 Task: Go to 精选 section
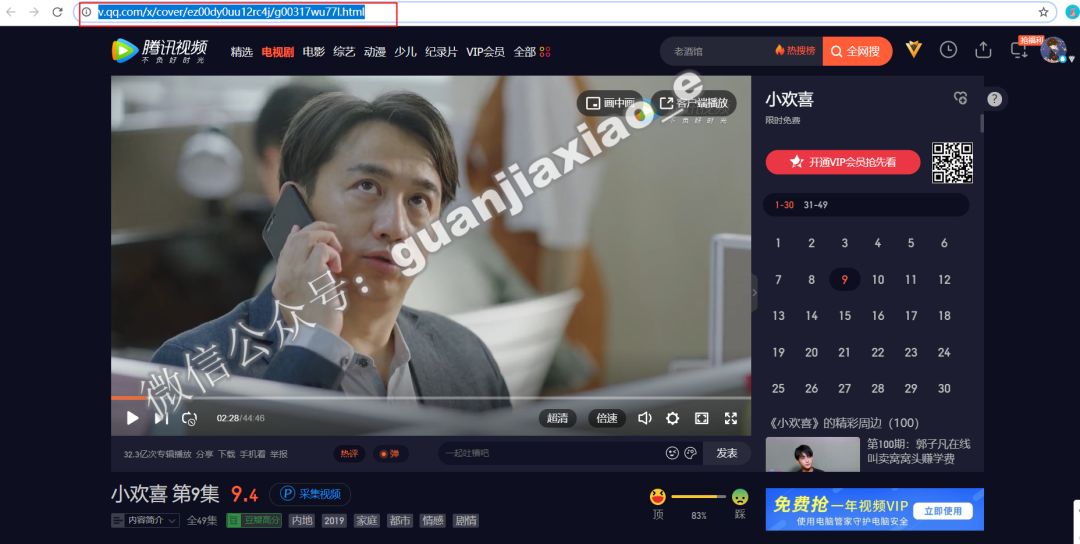click(242, 52)
